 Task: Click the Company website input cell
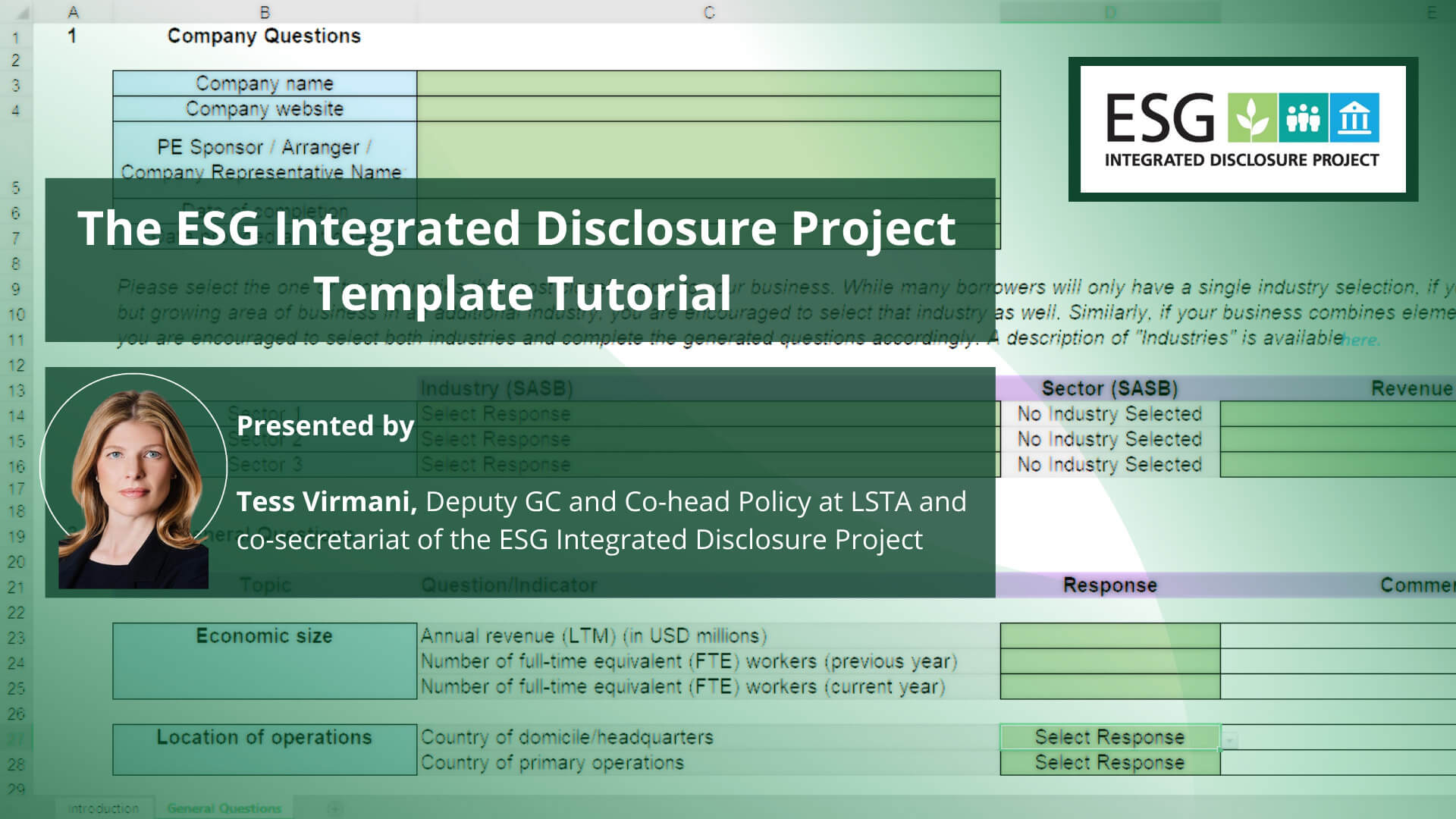(708, 108)
